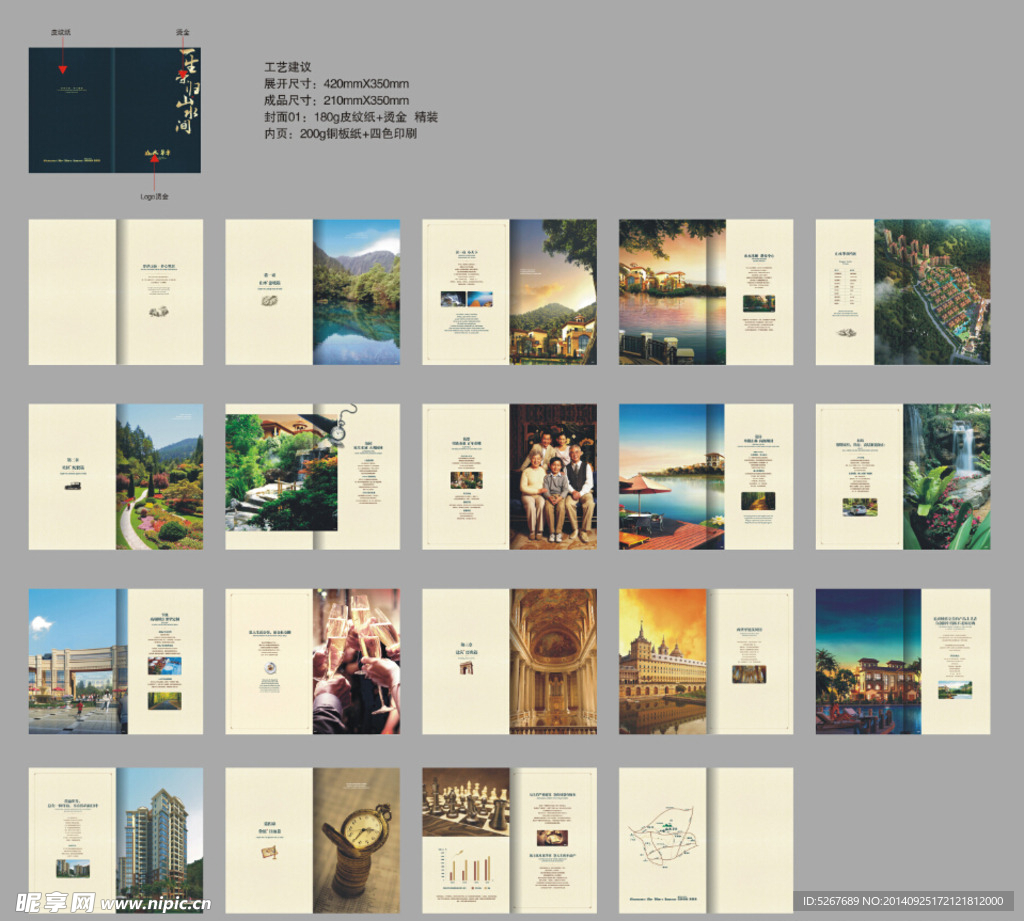Open the champagne glasses toast photo
This screenshot has width=1024, height=921.
coord(356,661)
